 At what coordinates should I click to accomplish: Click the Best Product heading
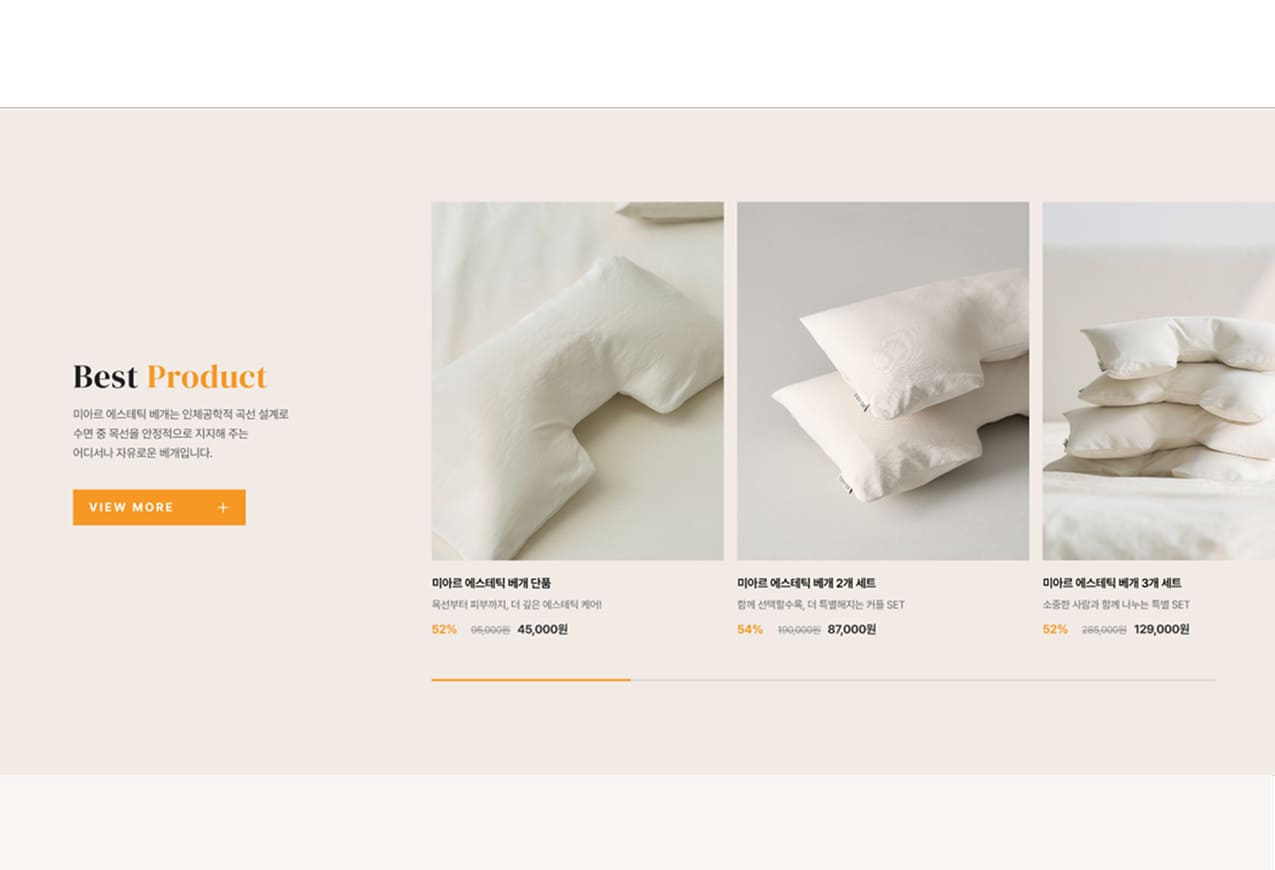(x=170, y=377)
